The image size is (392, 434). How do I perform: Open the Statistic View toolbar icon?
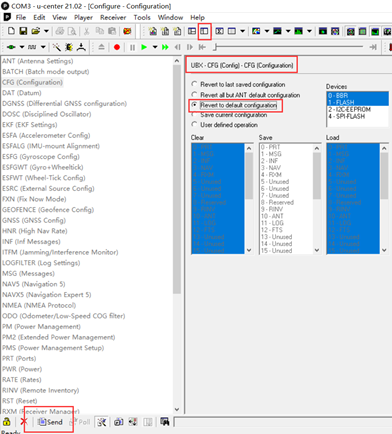tap(219, 31)
